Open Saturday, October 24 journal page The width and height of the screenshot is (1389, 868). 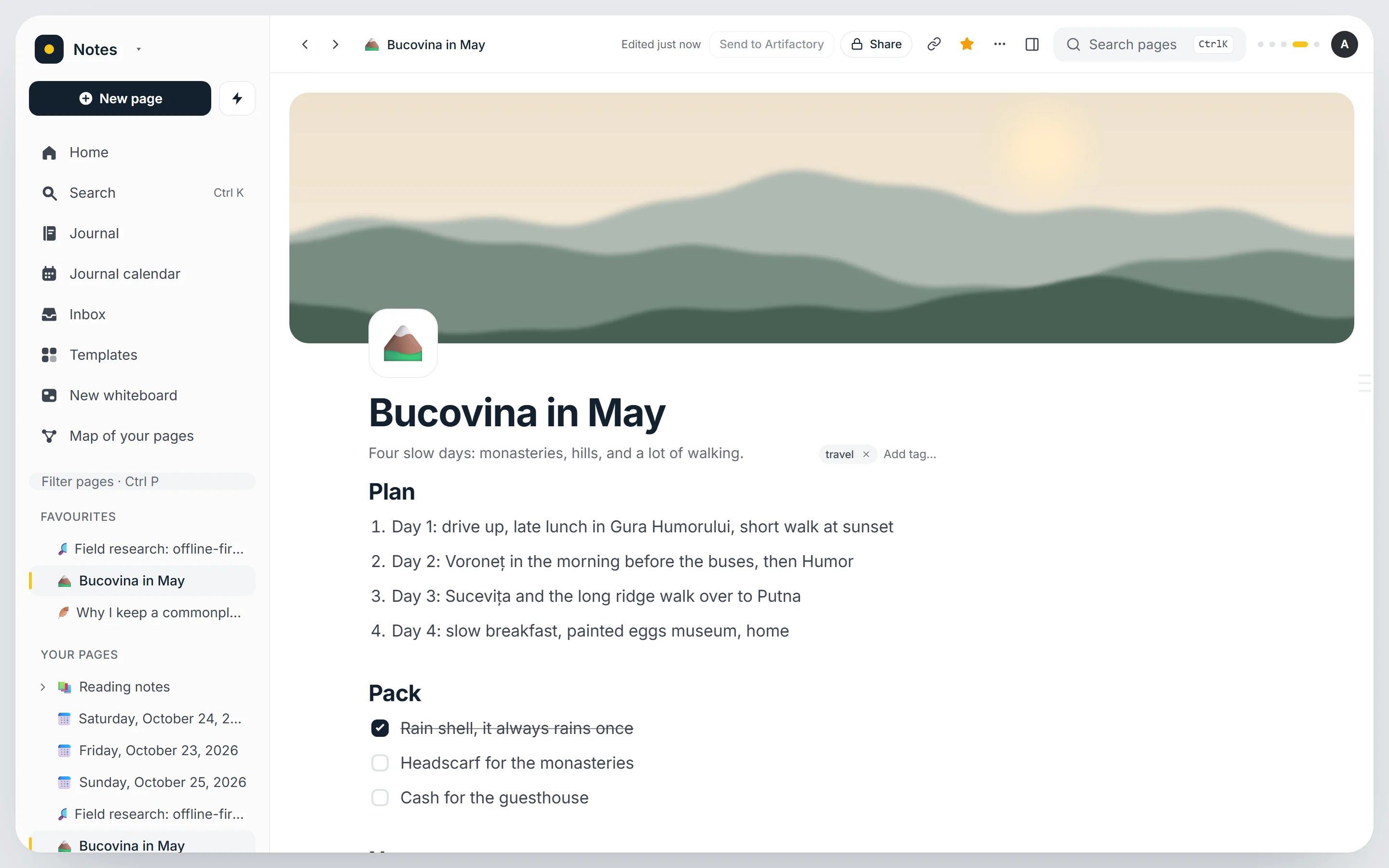coord(142,719)
